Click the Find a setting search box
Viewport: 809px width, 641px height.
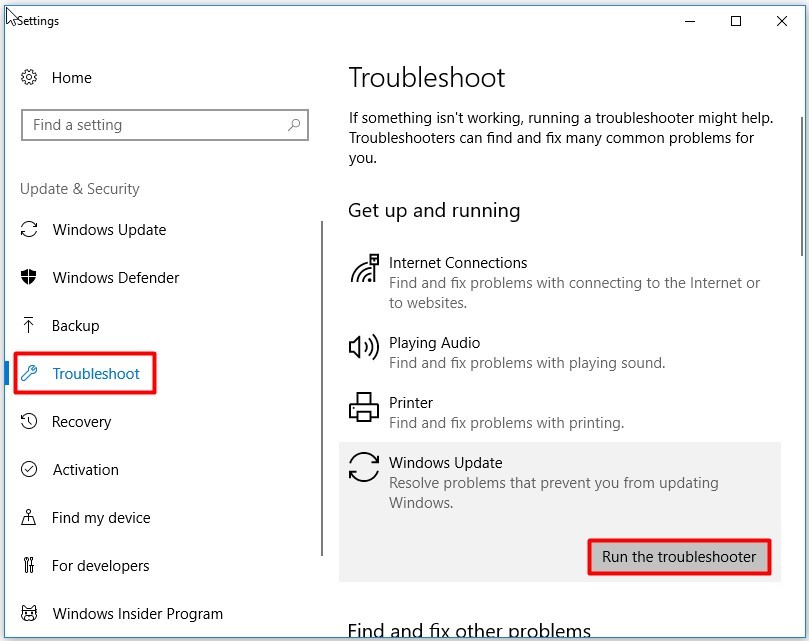[x=165, y=124]
